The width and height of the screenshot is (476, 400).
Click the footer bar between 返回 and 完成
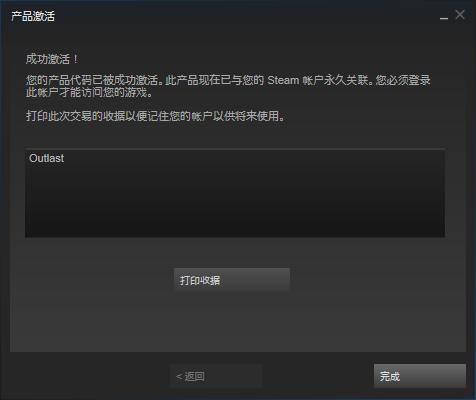318,376
